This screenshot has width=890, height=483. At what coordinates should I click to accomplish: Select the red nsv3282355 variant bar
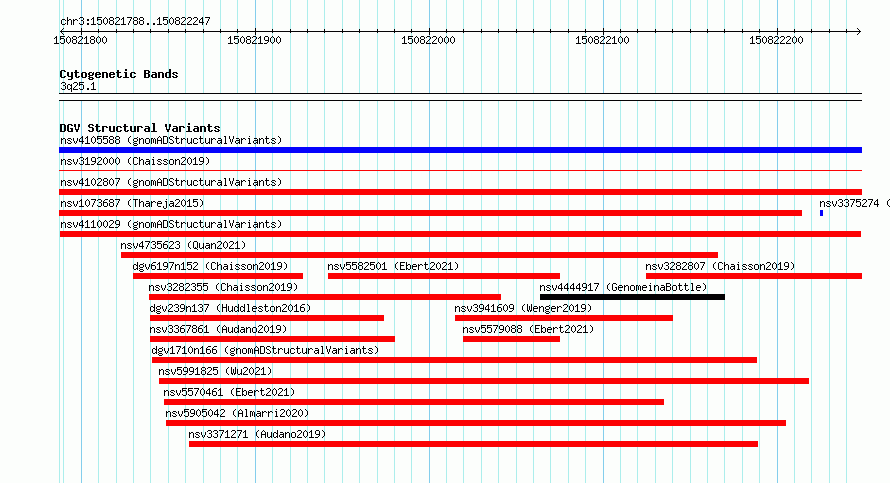[x=325, y=297]
